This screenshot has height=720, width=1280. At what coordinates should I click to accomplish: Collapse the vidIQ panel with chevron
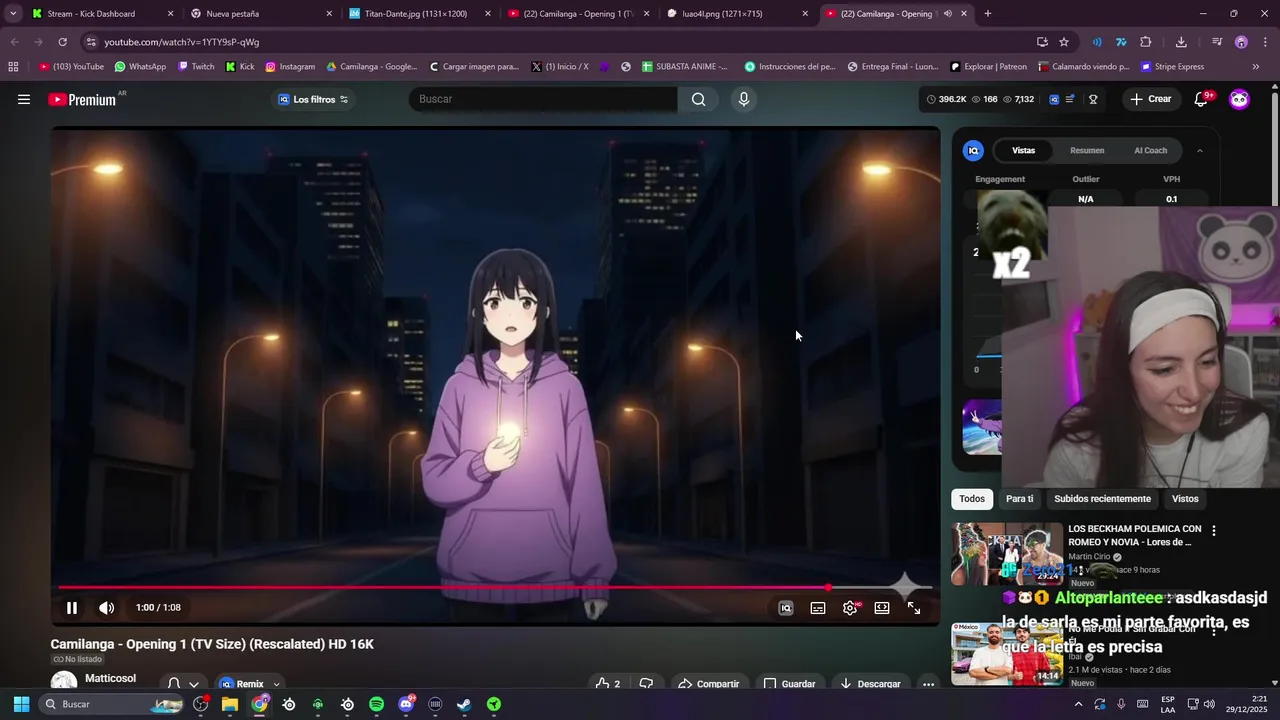pos(1200,150)
